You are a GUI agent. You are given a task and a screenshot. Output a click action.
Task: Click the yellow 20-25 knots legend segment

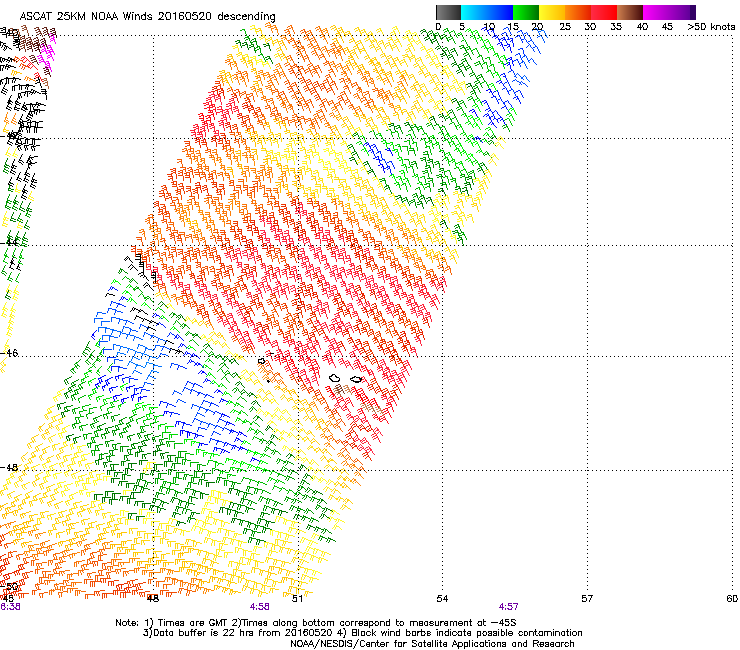pos(552,12)
